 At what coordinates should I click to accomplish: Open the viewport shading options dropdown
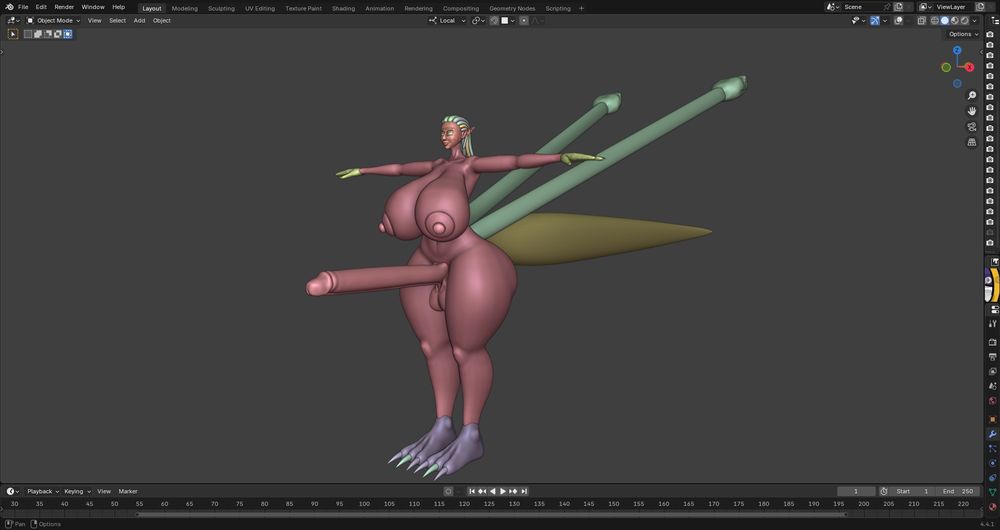click(974, 20)
